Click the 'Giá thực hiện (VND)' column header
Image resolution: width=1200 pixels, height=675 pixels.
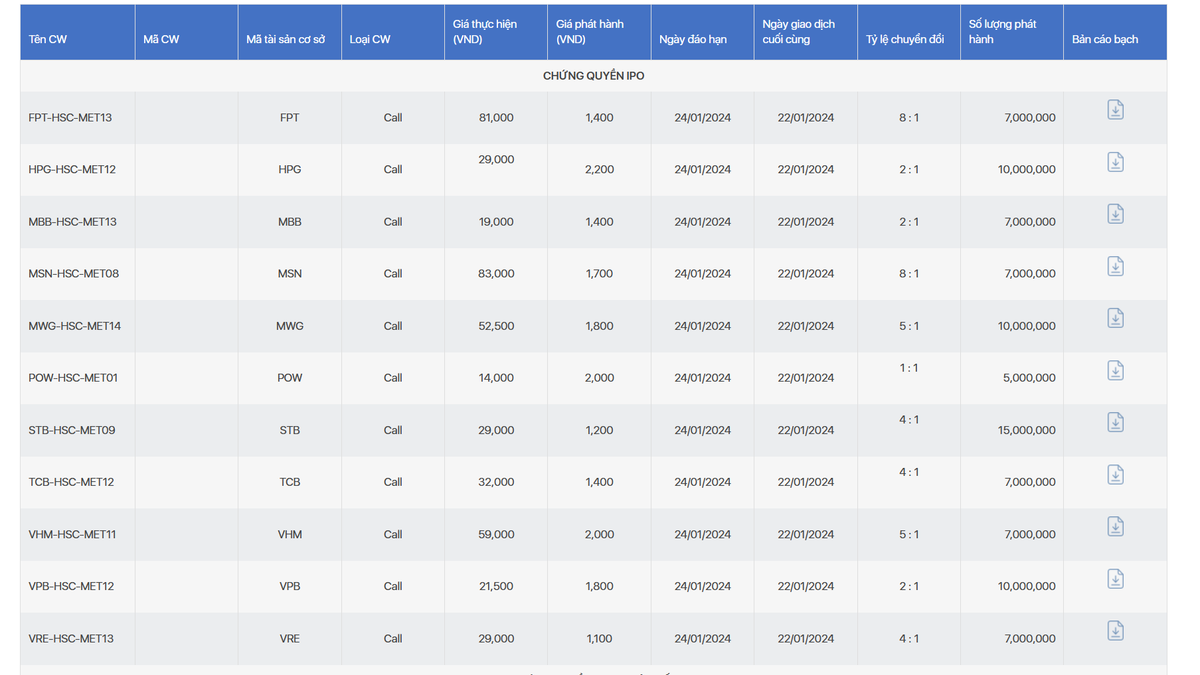click(485, 32)
